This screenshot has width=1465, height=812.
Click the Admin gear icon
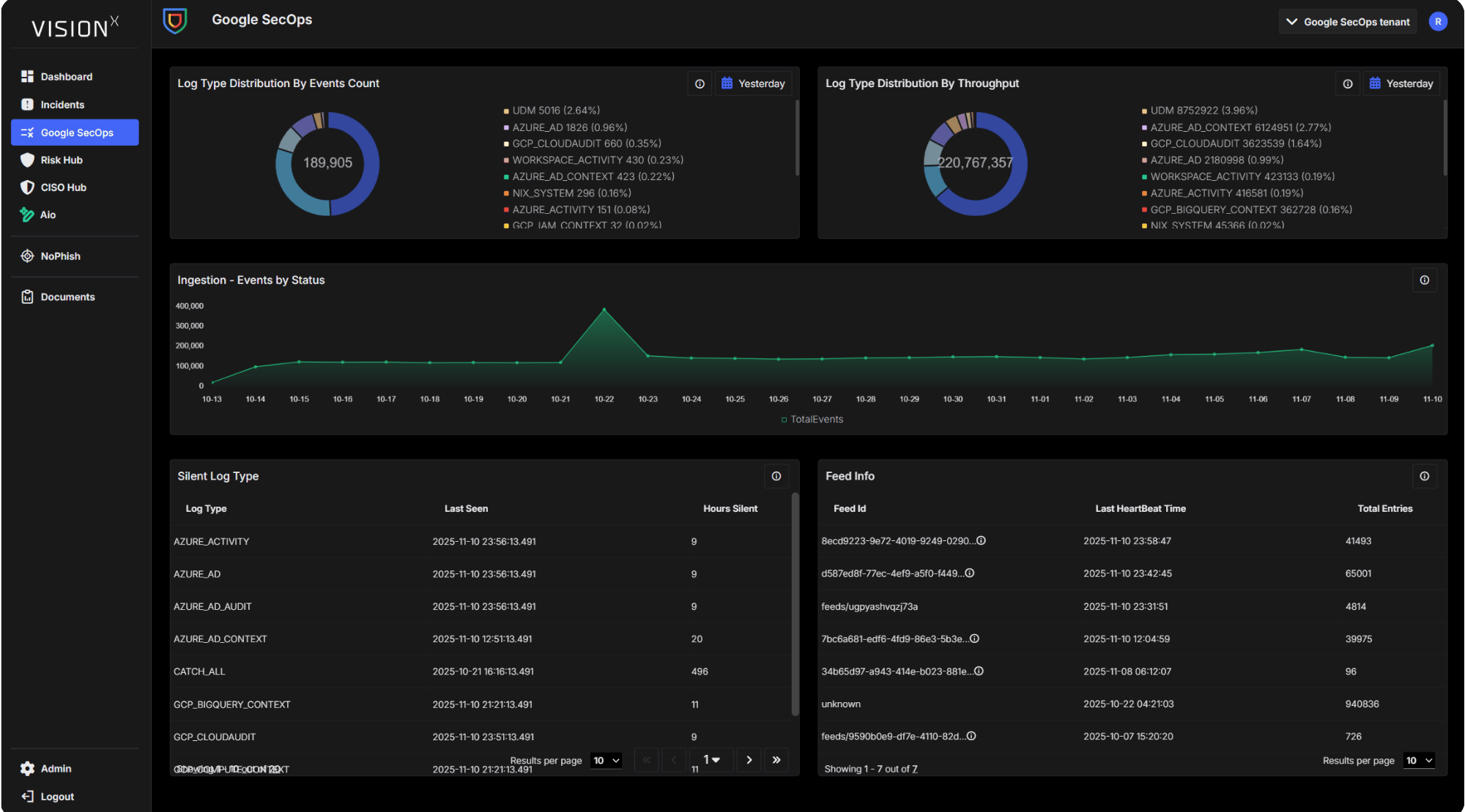[x=27, y=769]
